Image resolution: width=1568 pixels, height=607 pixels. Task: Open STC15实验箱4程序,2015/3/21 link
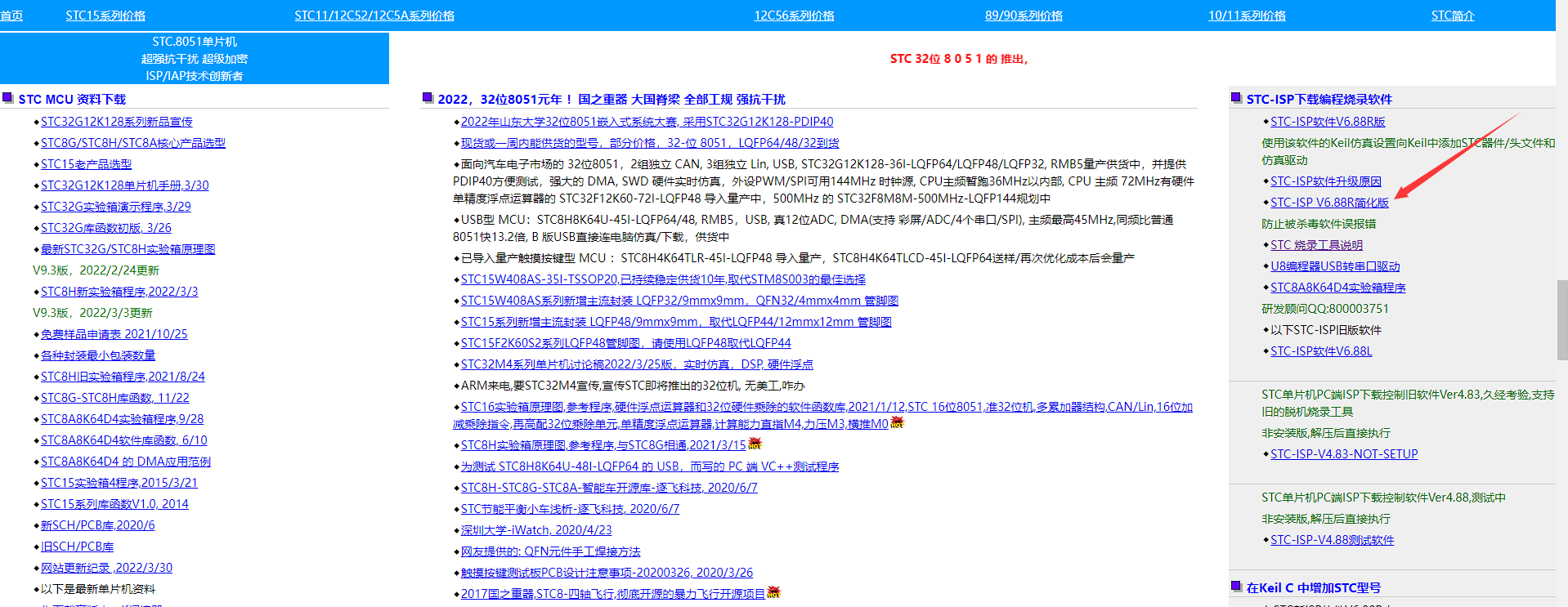point(119,483)
